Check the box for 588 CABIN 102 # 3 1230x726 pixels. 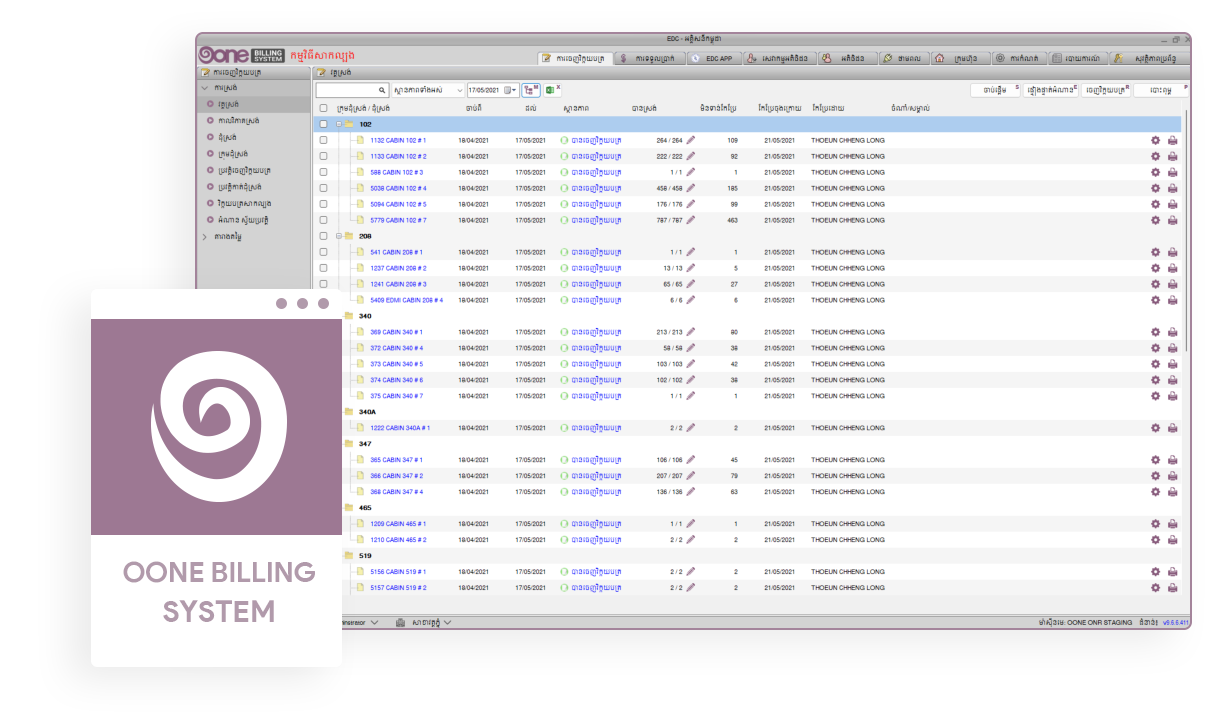323,172
